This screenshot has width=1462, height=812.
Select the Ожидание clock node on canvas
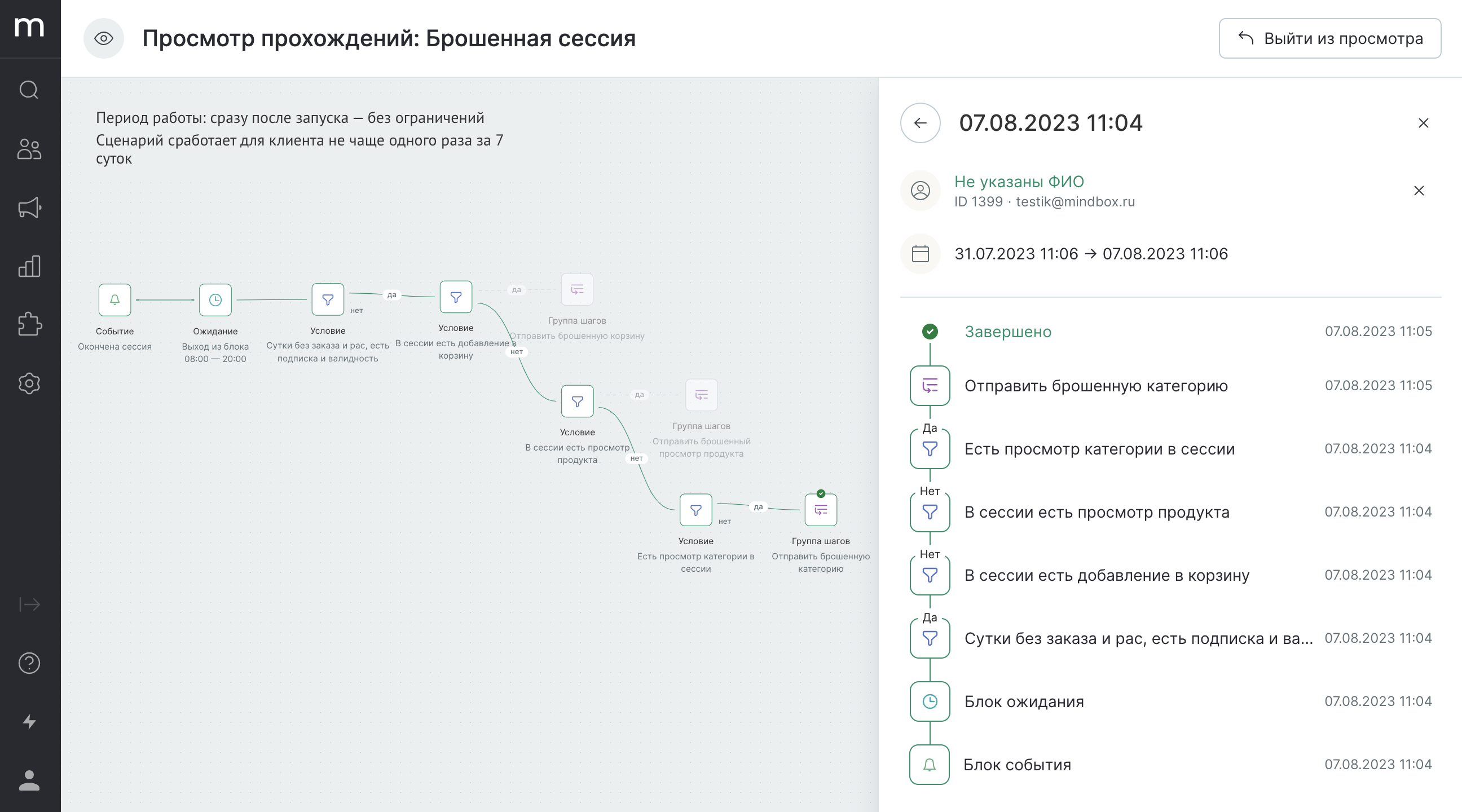(x=215, y=299)
